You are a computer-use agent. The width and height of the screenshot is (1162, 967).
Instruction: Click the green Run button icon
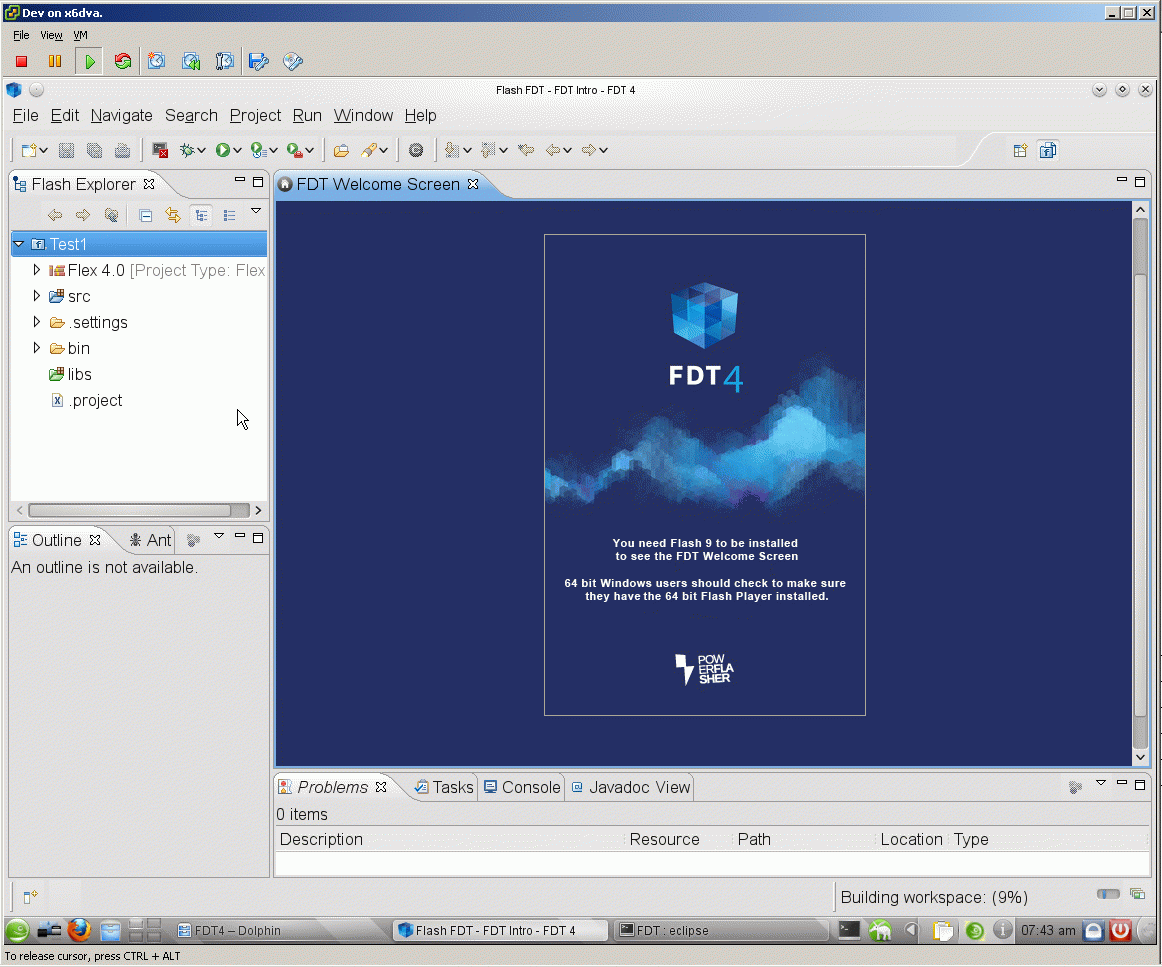(x=222, y=150)
